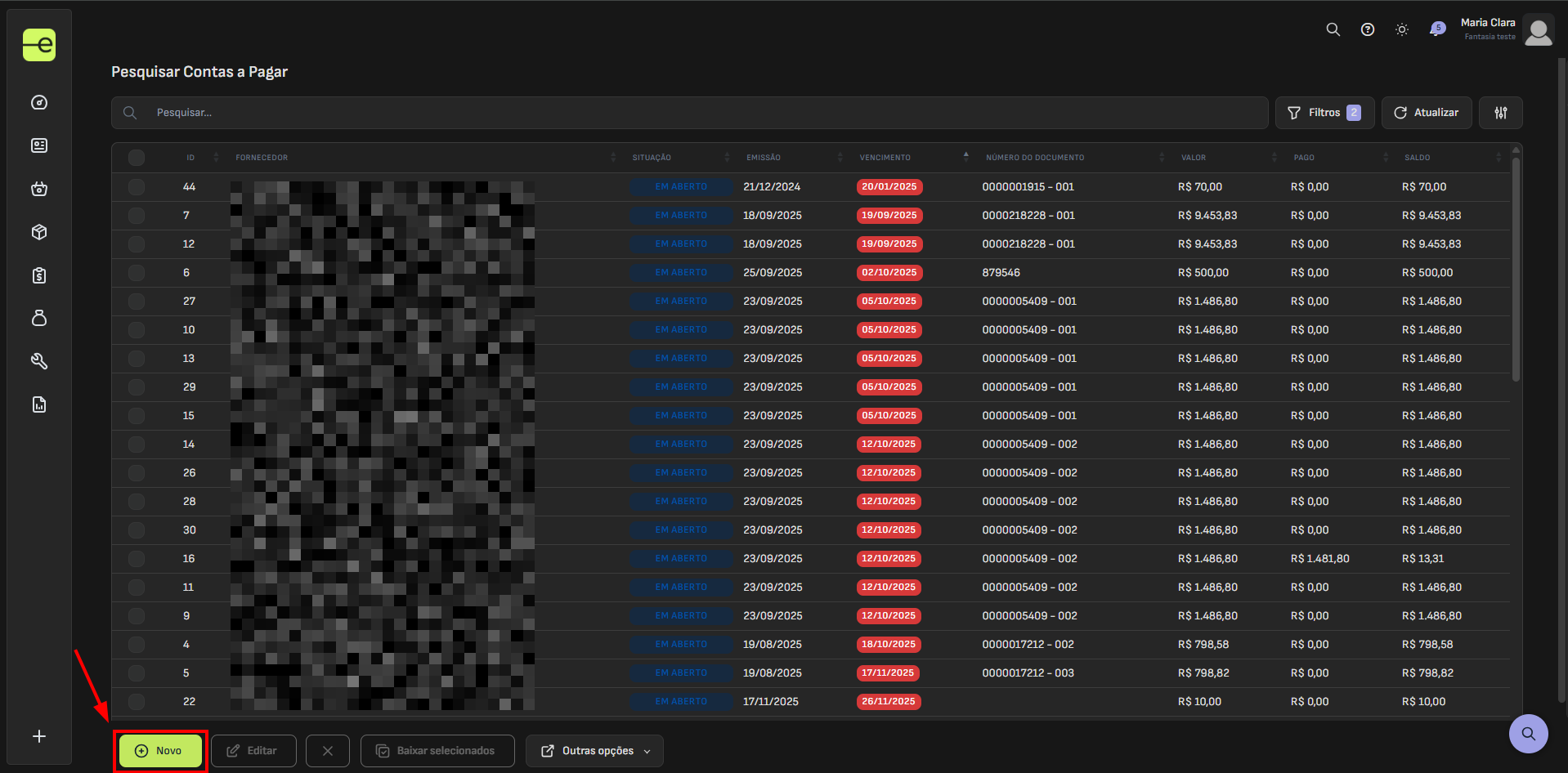Click due date badge 26/11/2025
Viewport: 1568px width, 773px height.
(x=889, y=702)
